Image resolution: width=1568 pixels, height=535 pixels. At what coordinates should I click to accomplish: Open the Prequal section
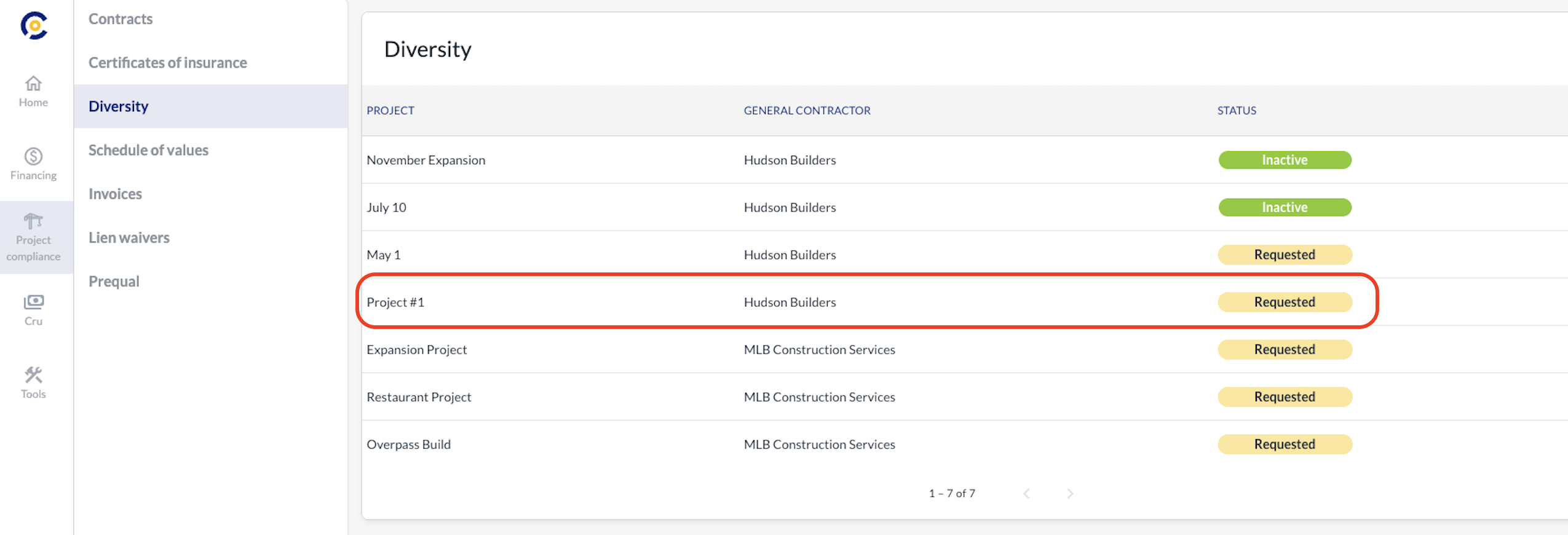click(114, 281)
